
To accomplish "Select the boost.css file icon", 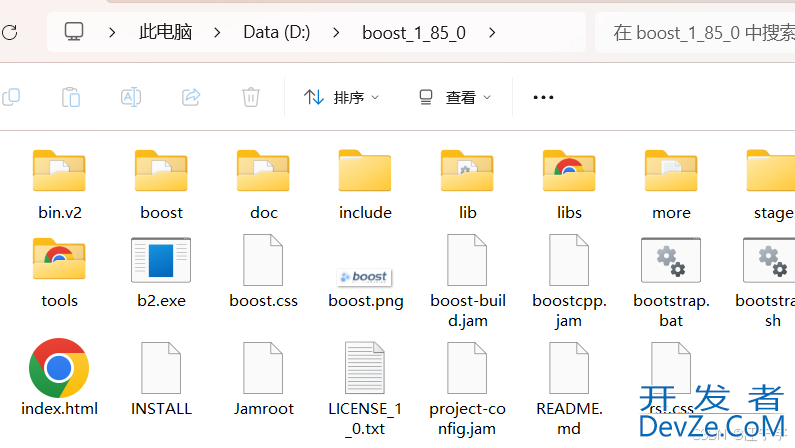I will click(263, 259).
